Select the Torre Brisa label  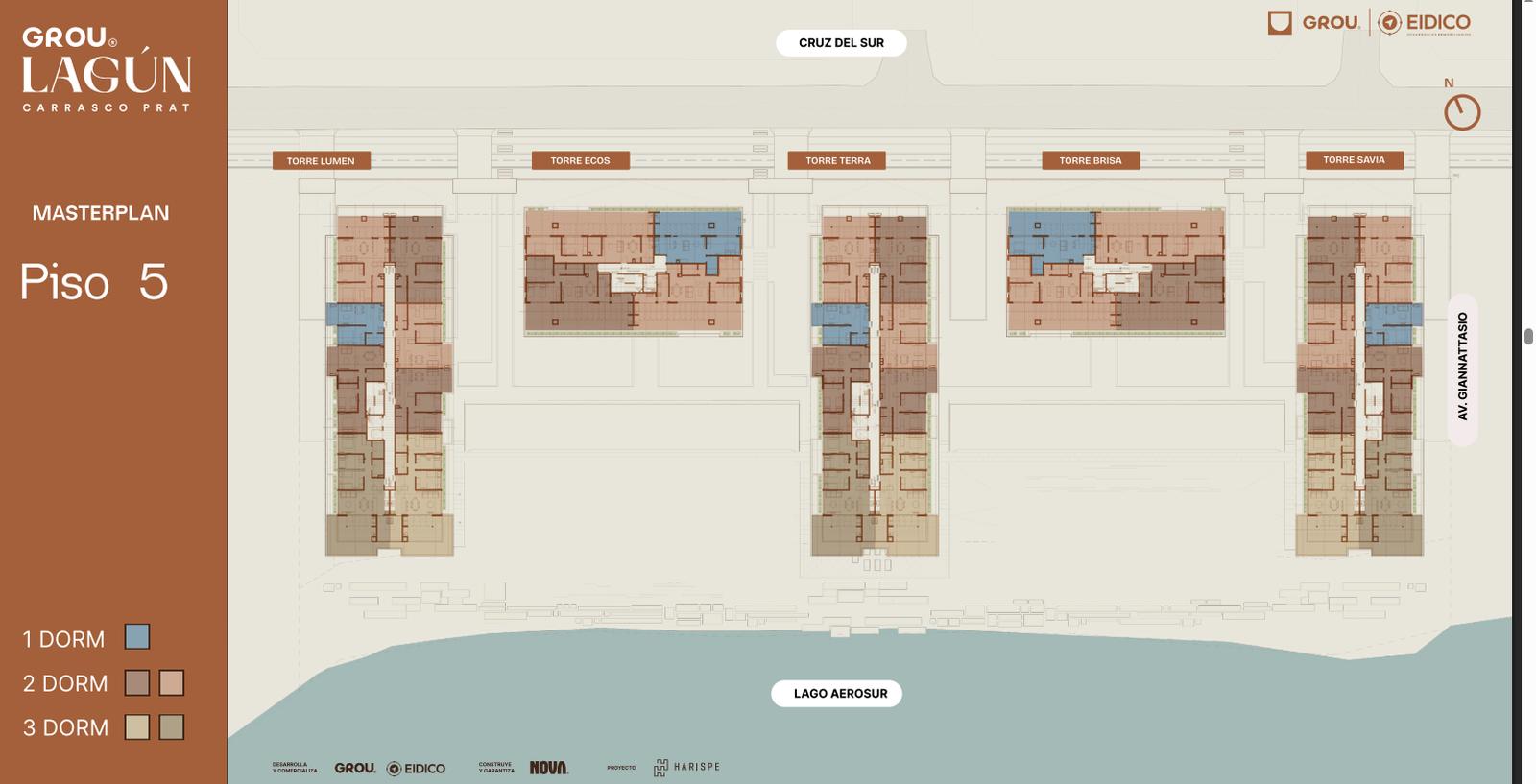pyautogui.click(x=1091, y=160)
